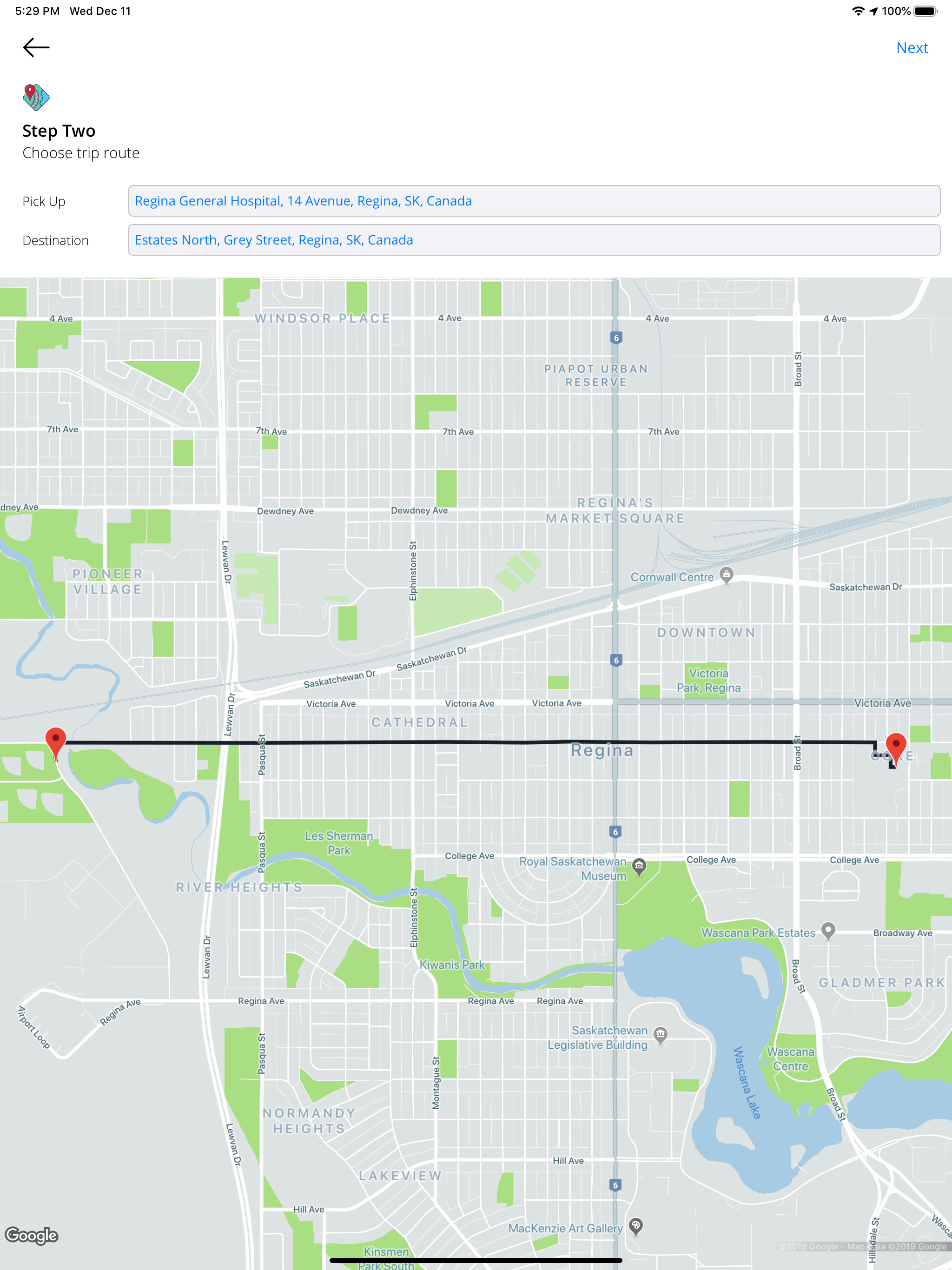Tap the Google logo on map
952x1270 pixels.
pos(32,1235)
